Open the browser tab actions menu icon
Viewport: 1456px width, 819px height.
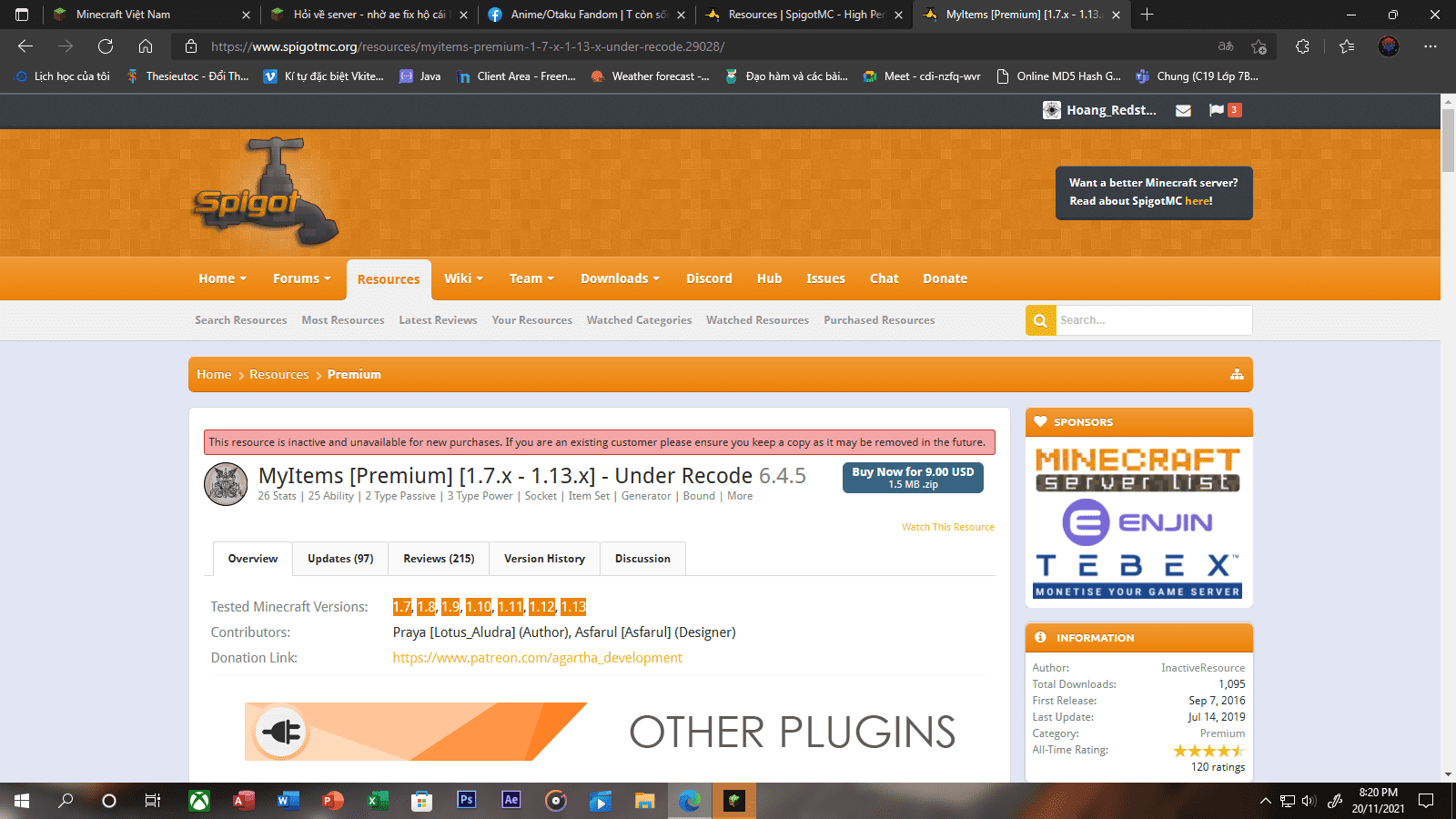pos(22,15)
